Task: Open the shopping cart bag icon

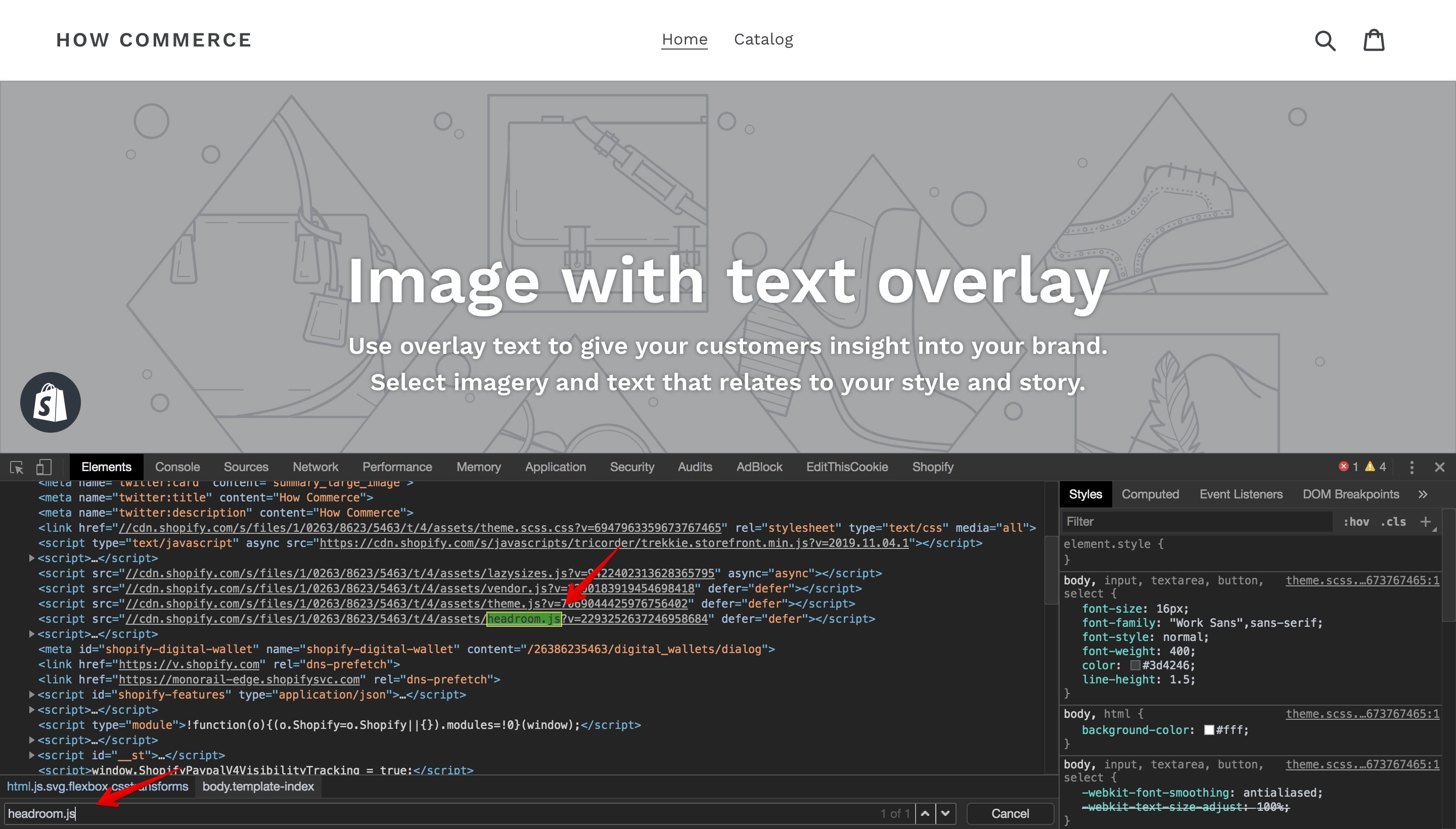Action: 1374,40
